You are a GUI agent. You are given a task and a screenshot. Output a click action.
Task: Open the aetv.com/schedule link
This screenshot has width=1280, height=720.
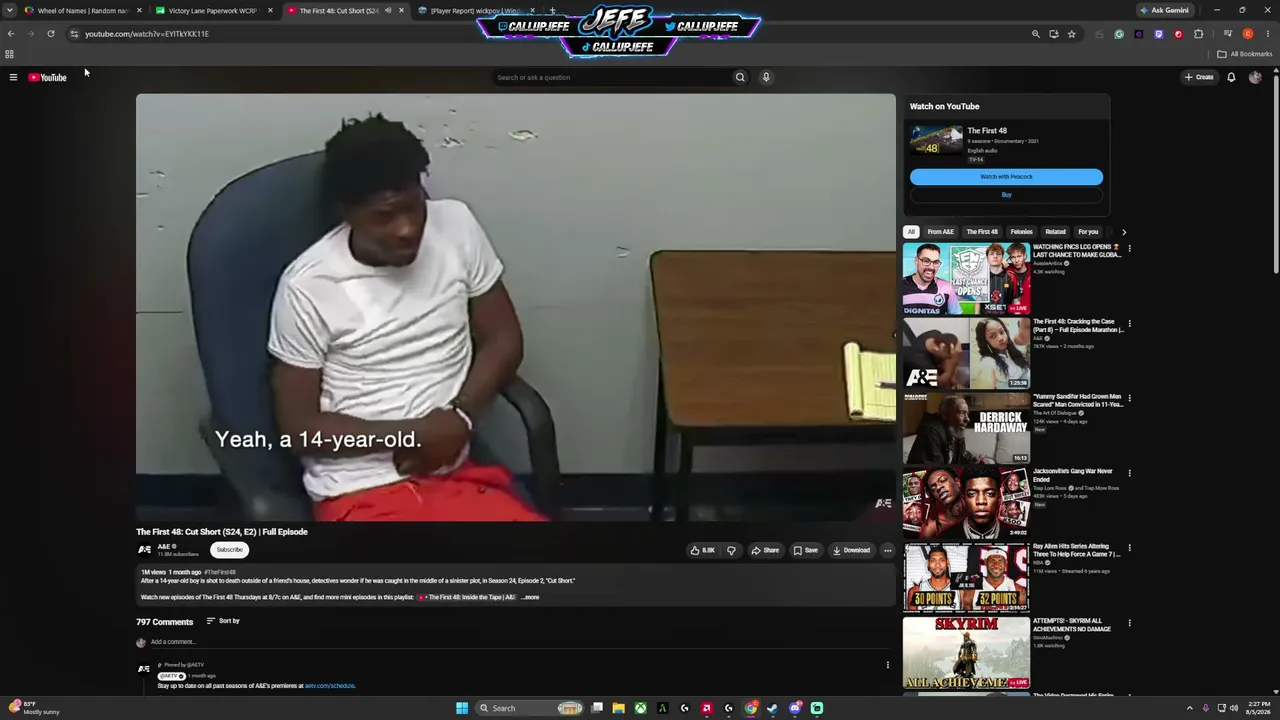pyautogui.click(x=330, y=686)
